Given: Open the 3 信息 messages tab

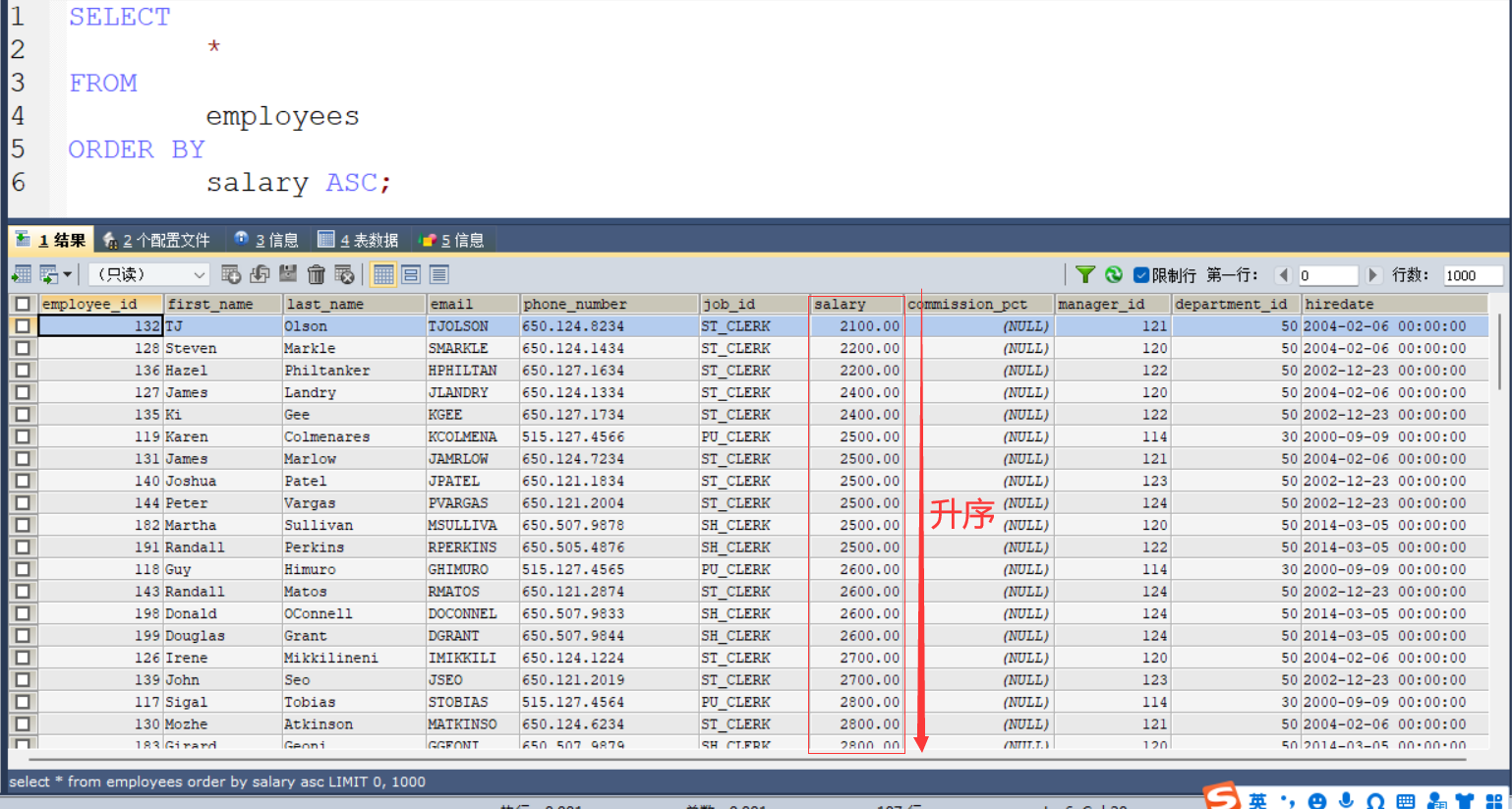Looking at the screenshot, I should point(266,240).
